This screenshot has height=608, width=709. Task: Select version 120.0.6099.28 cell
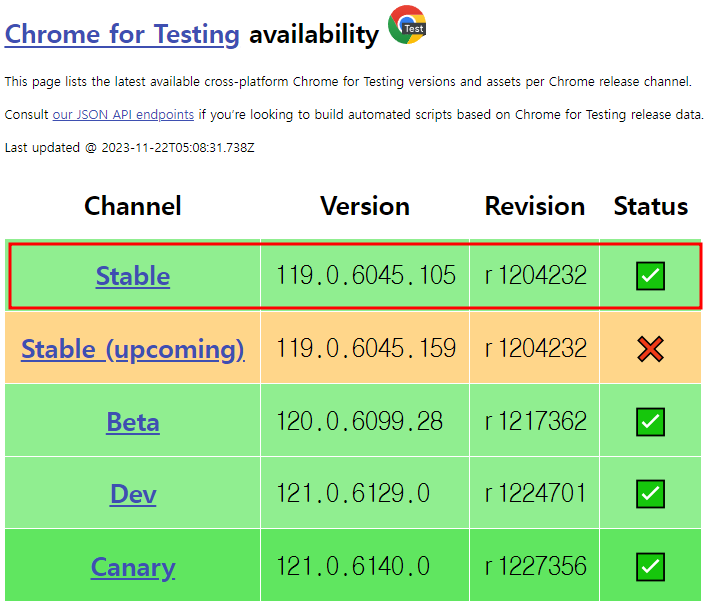click(x=365, y=421)
